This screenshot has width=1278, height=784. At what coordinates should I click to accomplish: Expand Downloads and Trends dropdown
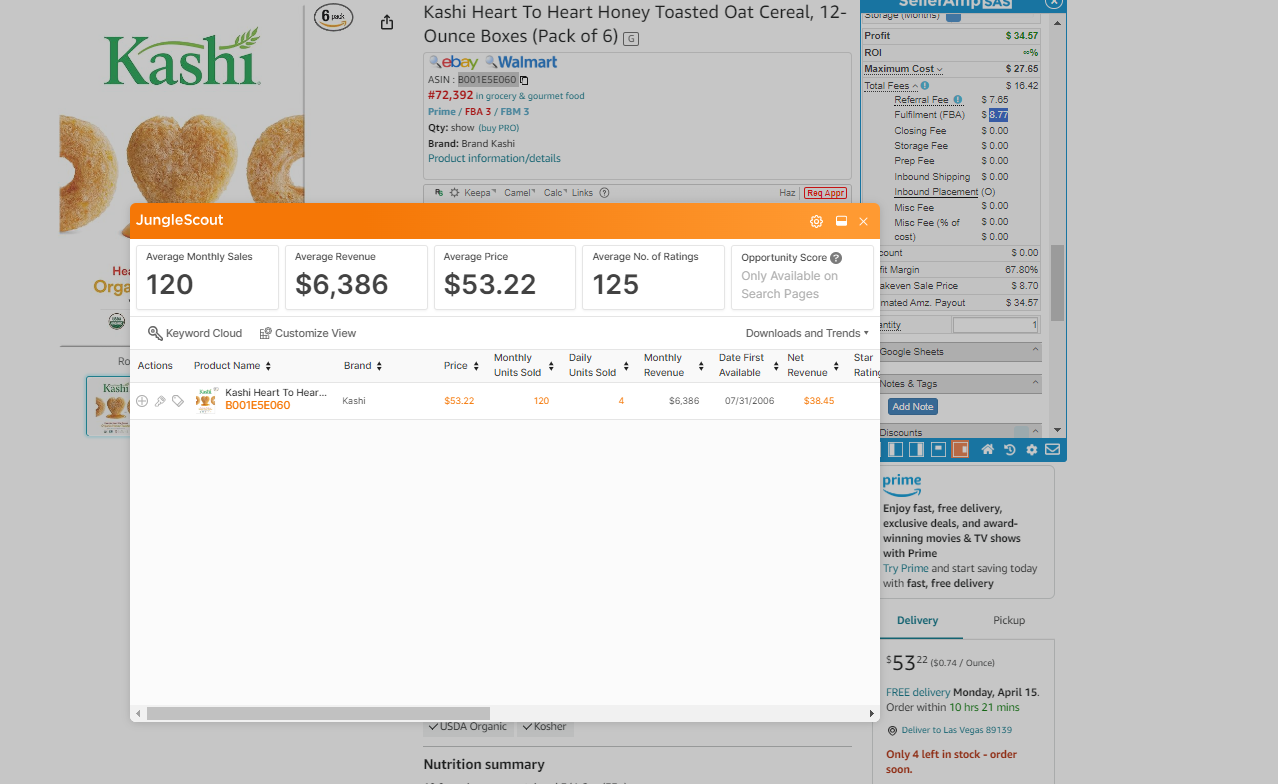pos(807,333)
